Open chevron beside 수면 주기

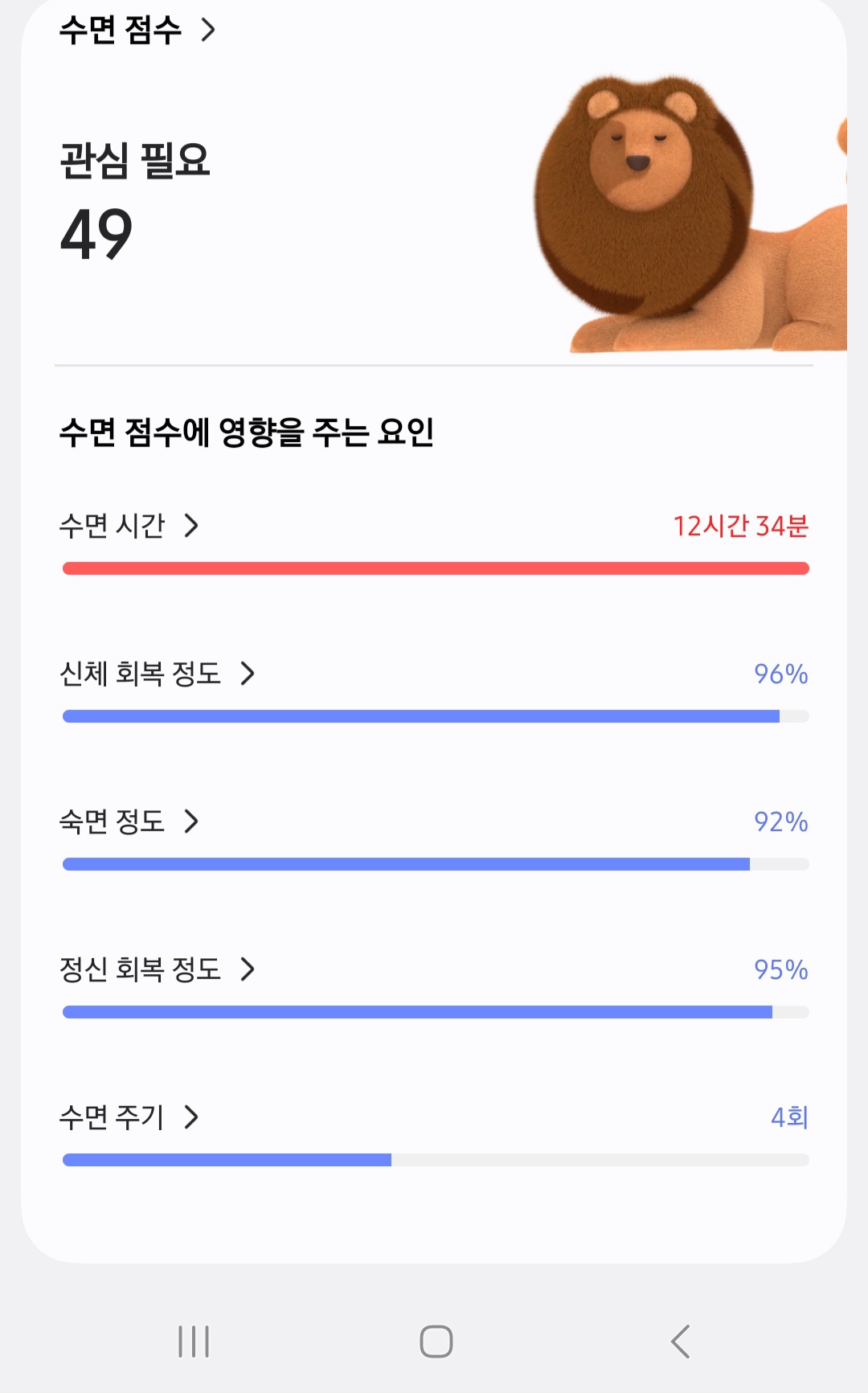coord(191,1117)
